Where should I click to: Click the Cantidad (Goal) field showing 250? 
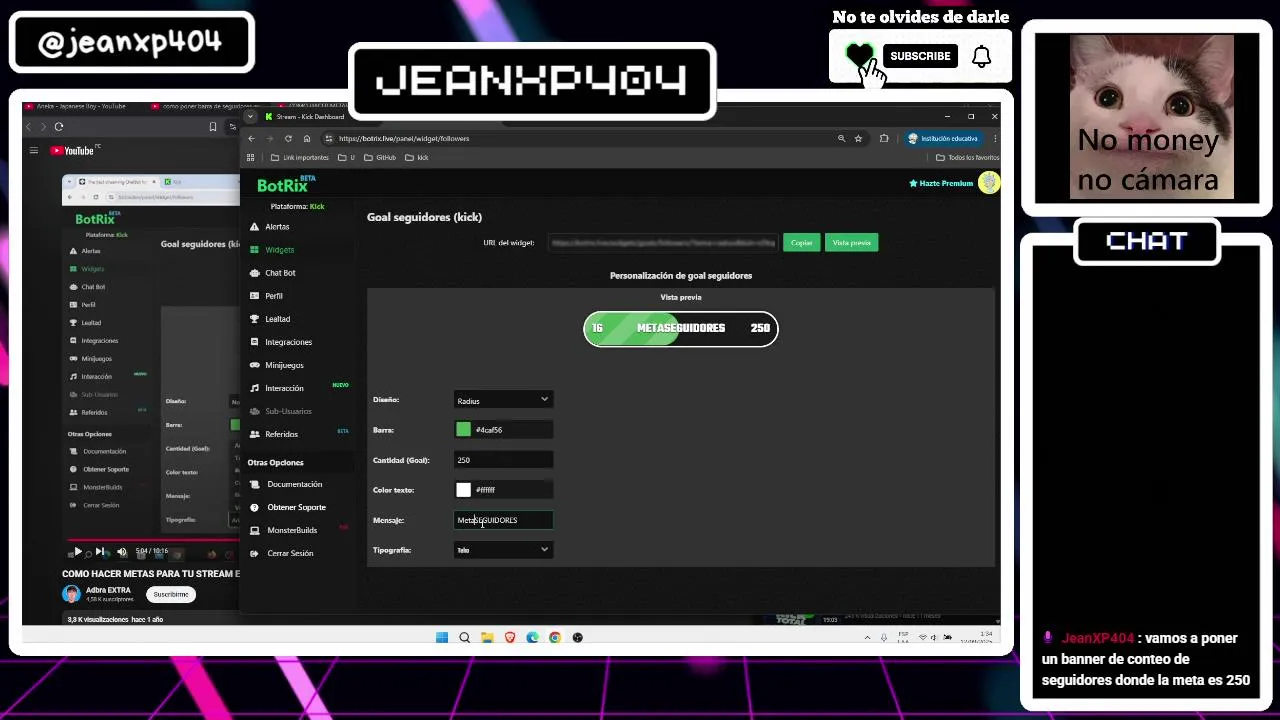click(503, 460)
